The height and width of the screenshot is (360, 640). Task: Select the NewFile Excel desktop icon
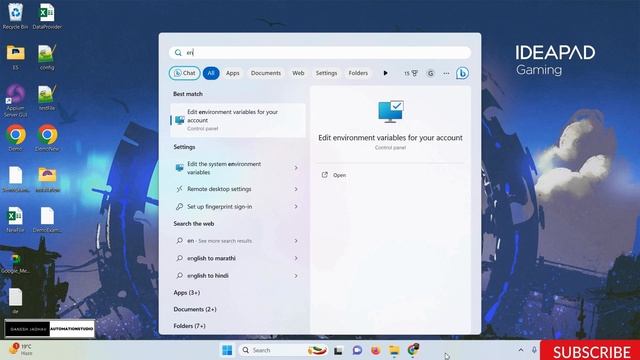point(16,219)
